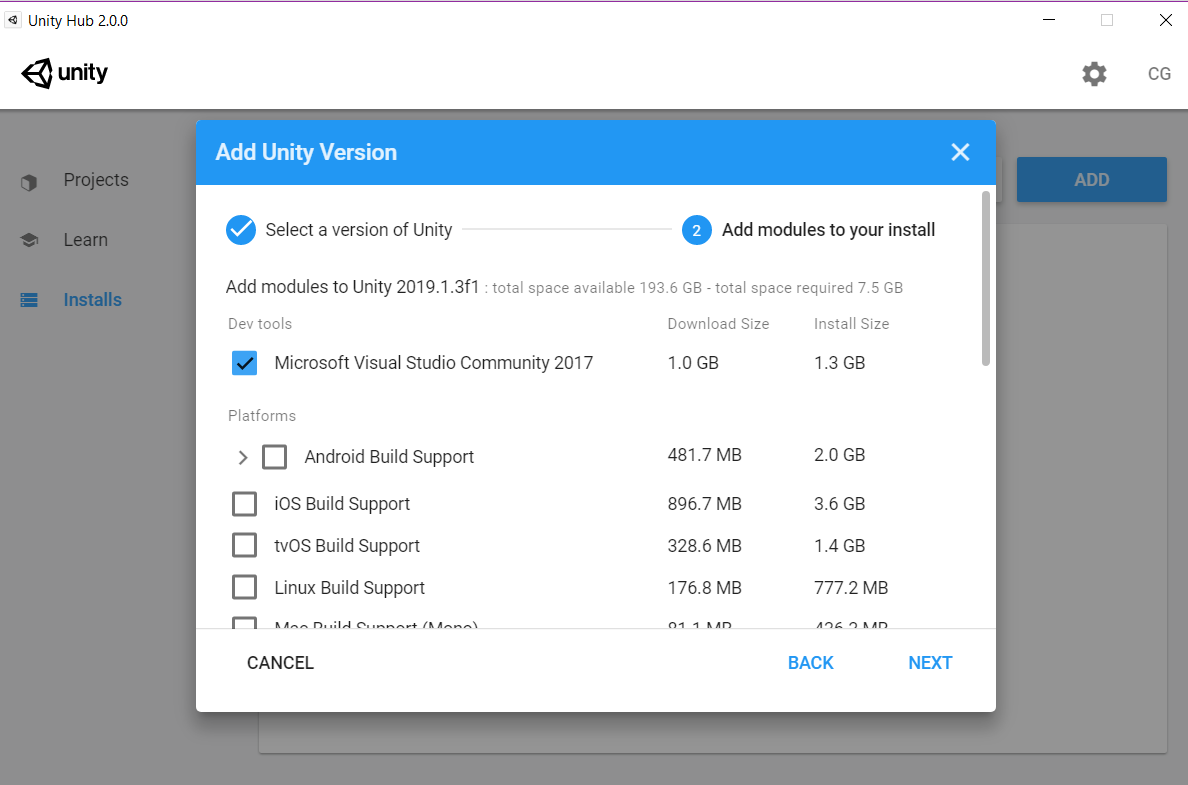Click the Android Build Support label

tap(389, 457)
